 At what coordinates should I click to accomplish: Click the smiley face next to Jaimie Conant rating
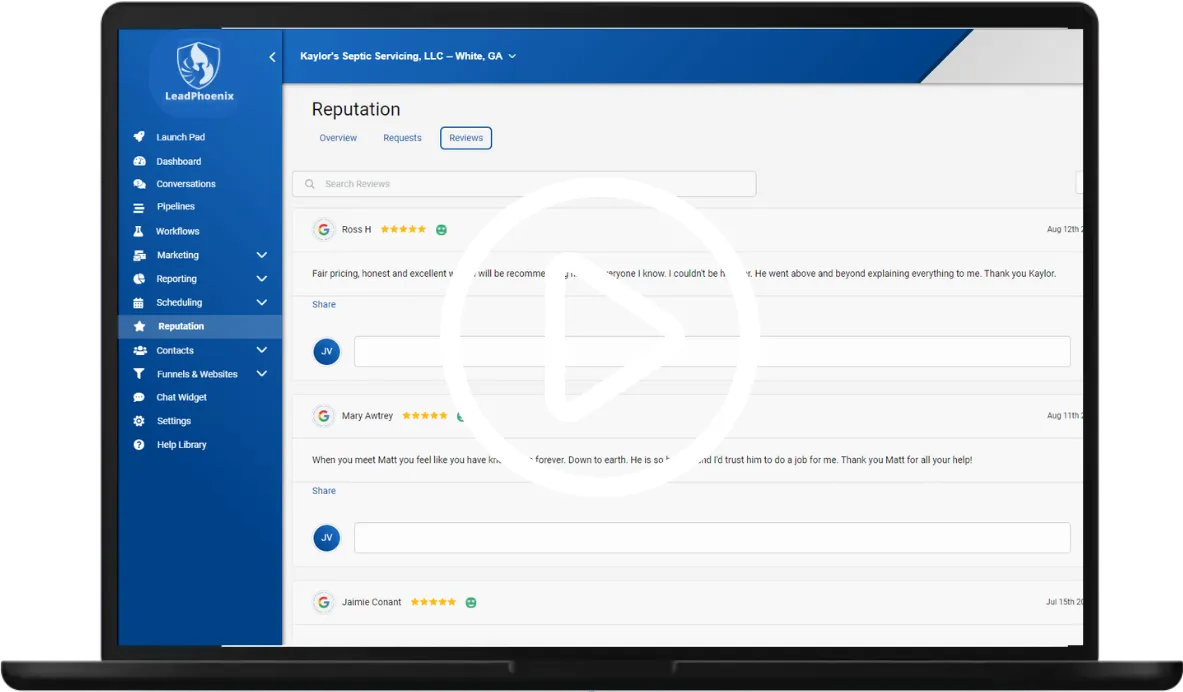(x=471, y=602)
